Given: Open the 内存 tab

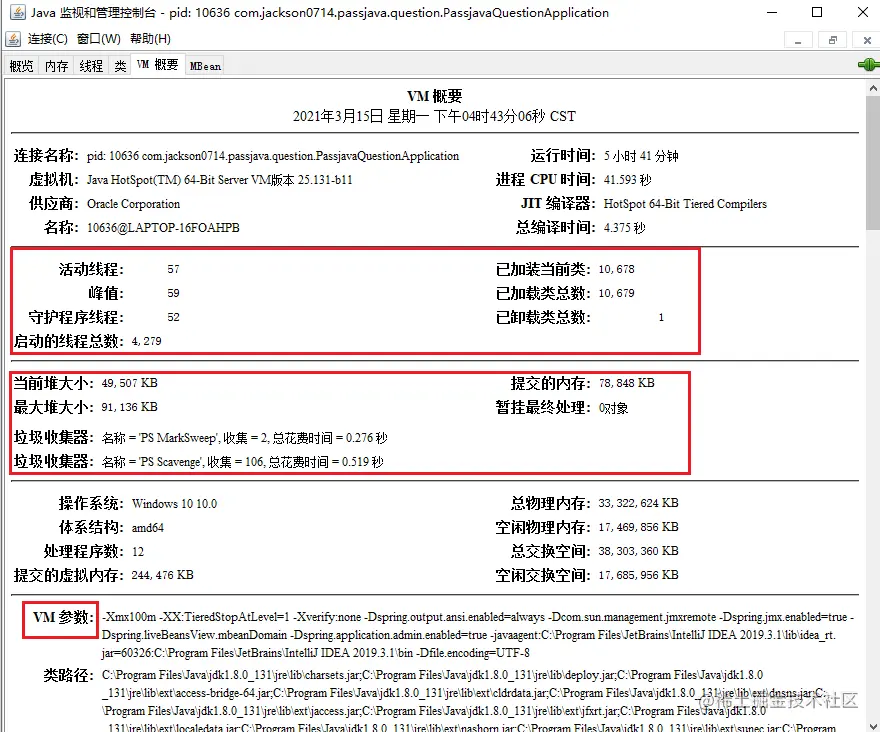Looking at the screenshot, I should click(55, 65).
